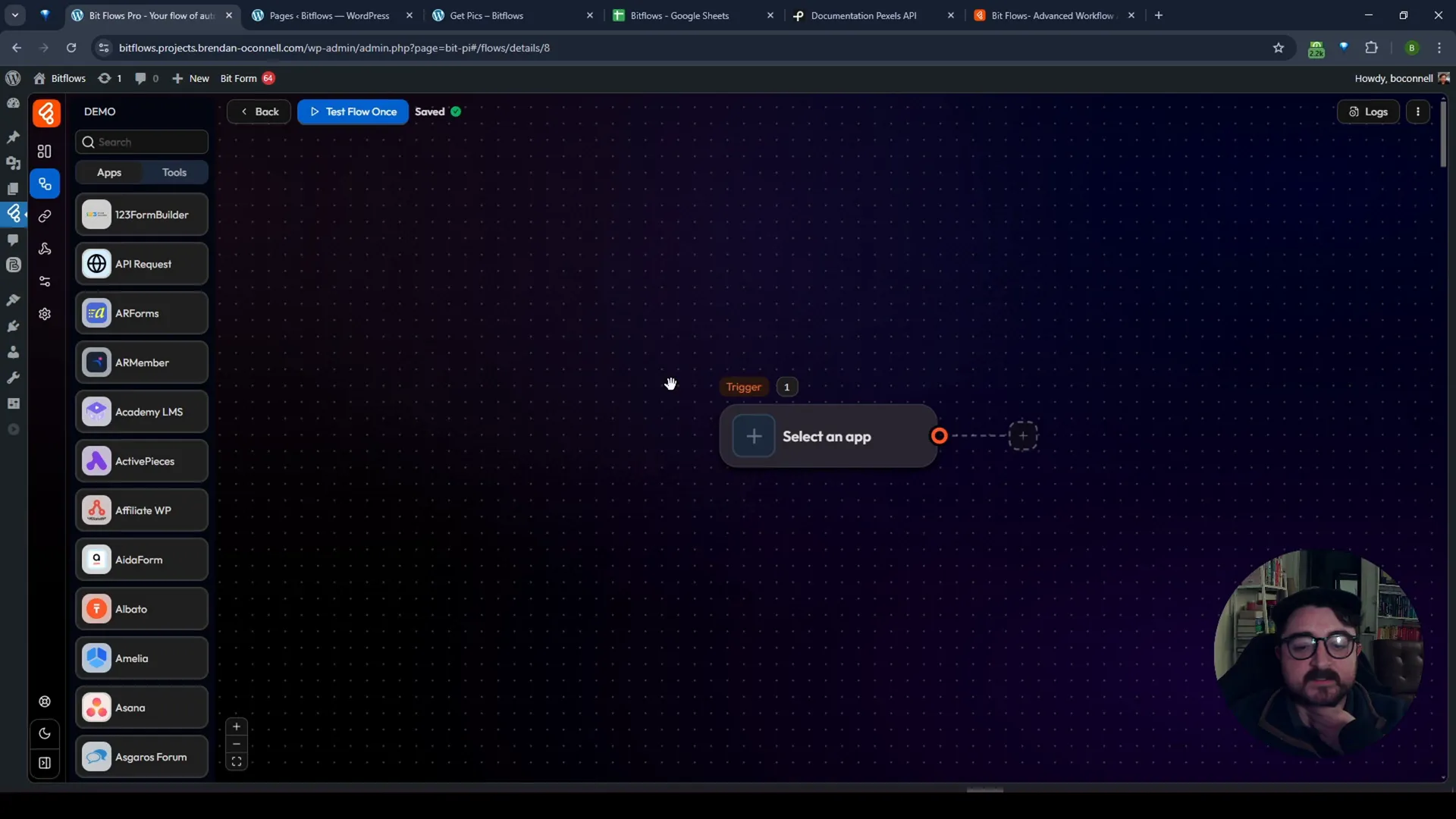Open the WordPress logo menu in admin bar

pyautogui.click(x=13, y=78)
